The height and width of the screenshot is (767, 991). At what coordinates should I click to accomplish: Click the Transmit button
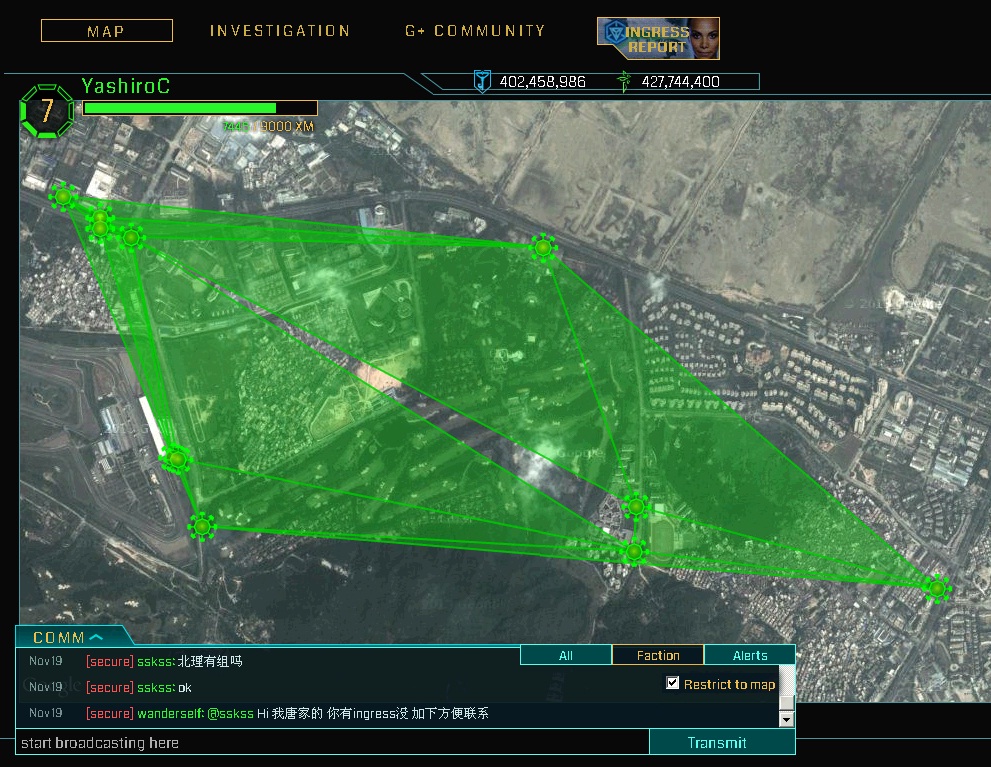[x=722, y=742]
